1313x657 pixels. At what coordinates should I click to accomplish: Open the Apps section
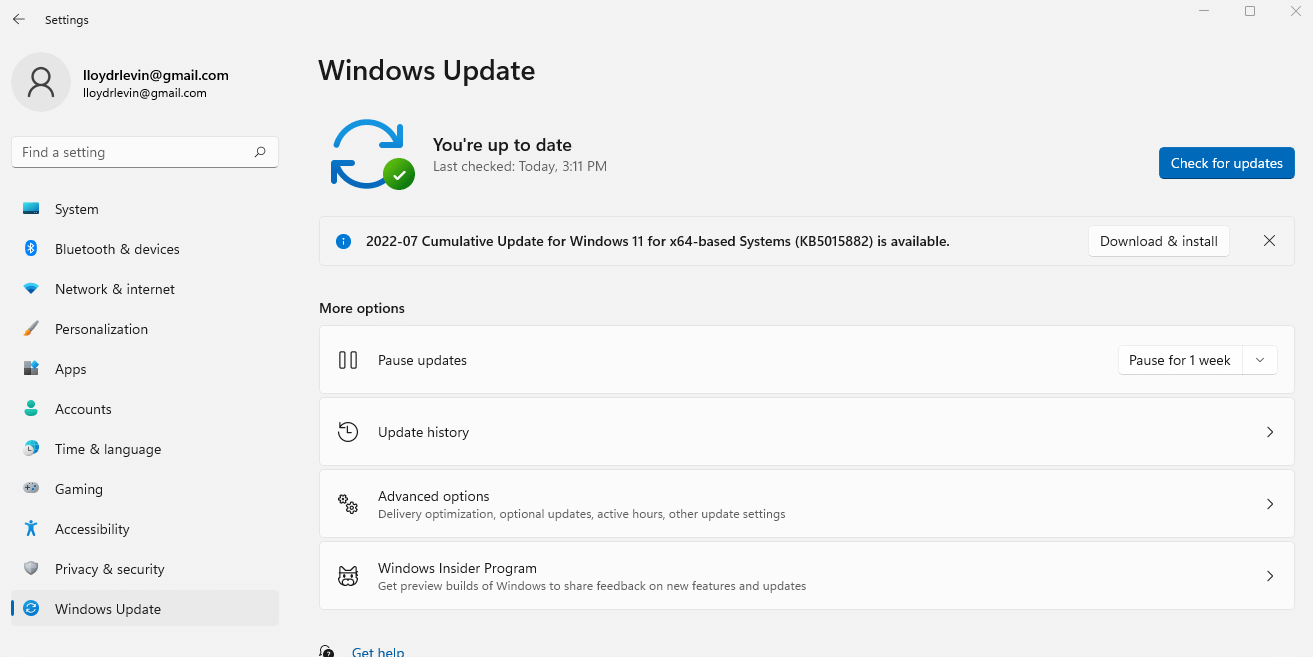click(70, 369)
